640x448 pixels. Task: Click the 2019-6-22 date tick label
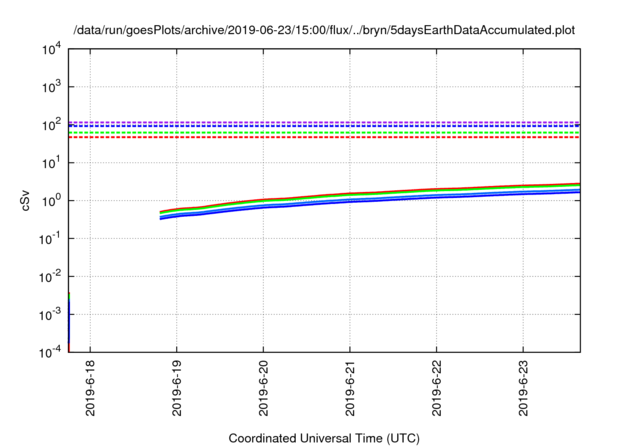click(437, 388)
